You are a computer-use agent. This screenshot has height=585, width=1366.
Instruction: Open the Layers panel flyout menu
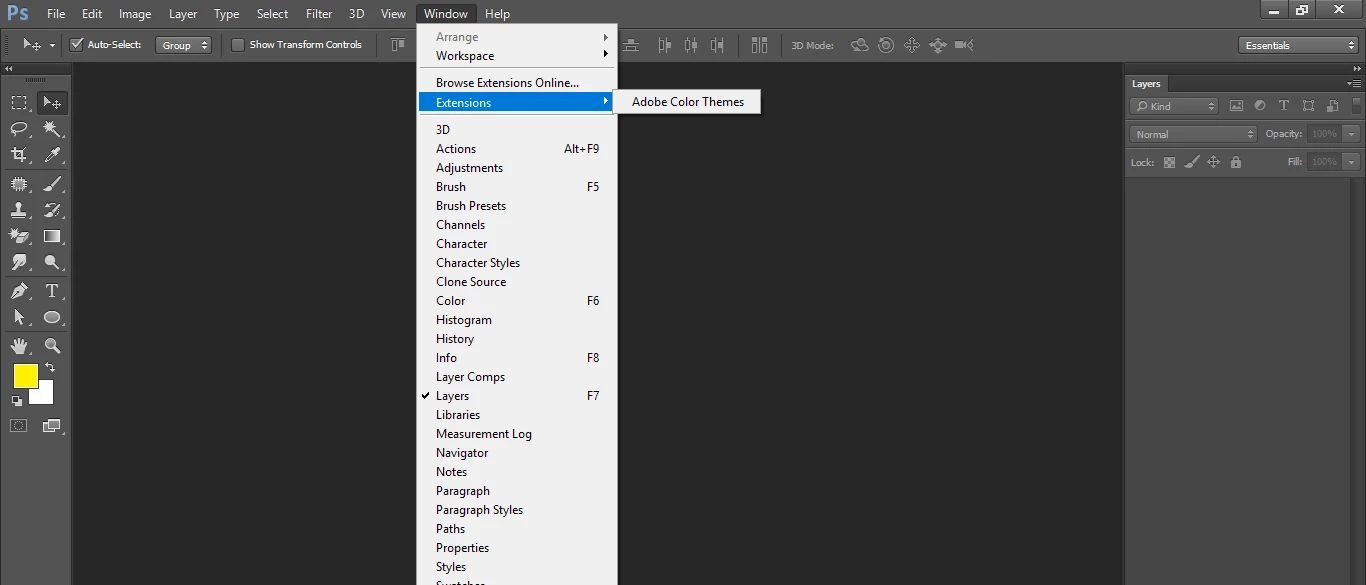click(1355, 84)
